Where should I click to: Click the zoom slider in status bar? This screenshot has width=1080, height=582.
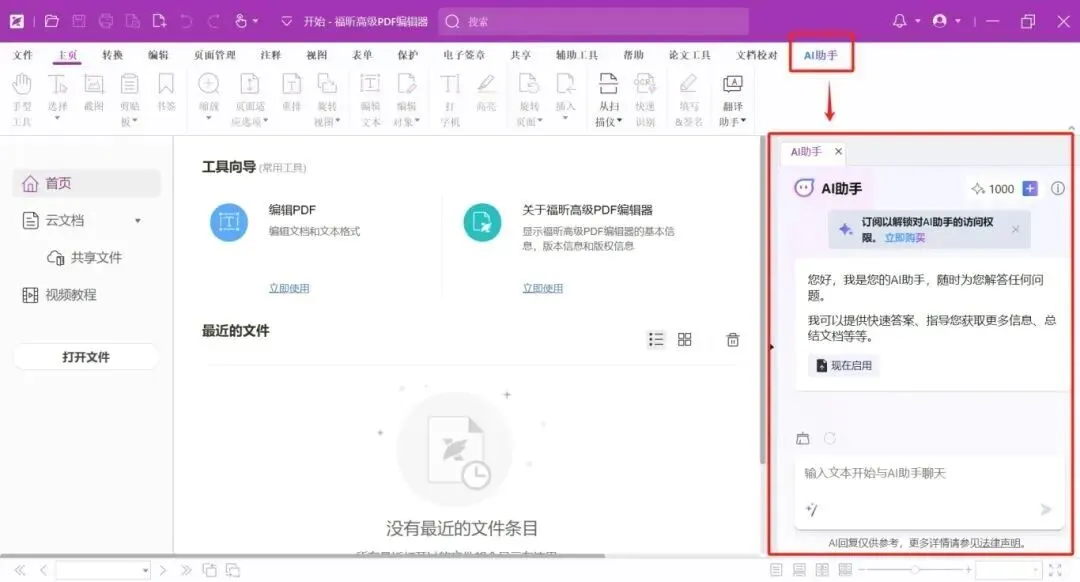(x=915, y=570)
